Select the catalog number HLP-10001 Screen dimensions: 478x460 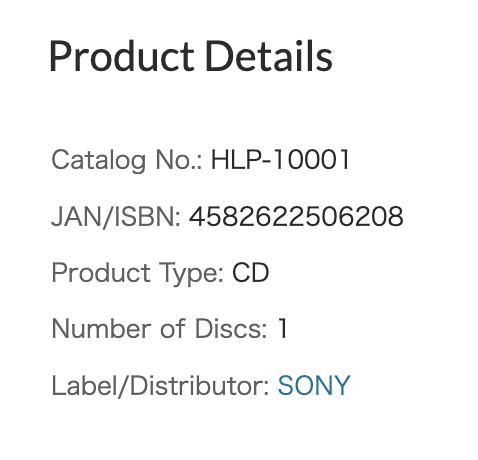coord(280,159)
